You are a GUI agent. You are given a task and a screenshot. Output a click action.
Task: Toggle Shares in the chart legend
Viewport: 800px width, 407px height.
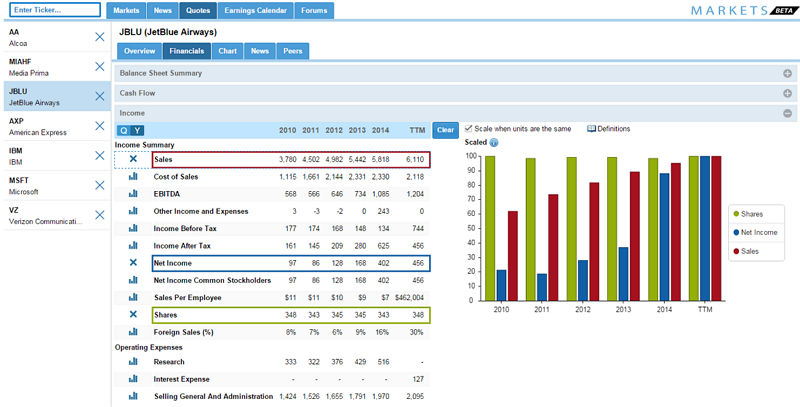(x=747, y=214)
